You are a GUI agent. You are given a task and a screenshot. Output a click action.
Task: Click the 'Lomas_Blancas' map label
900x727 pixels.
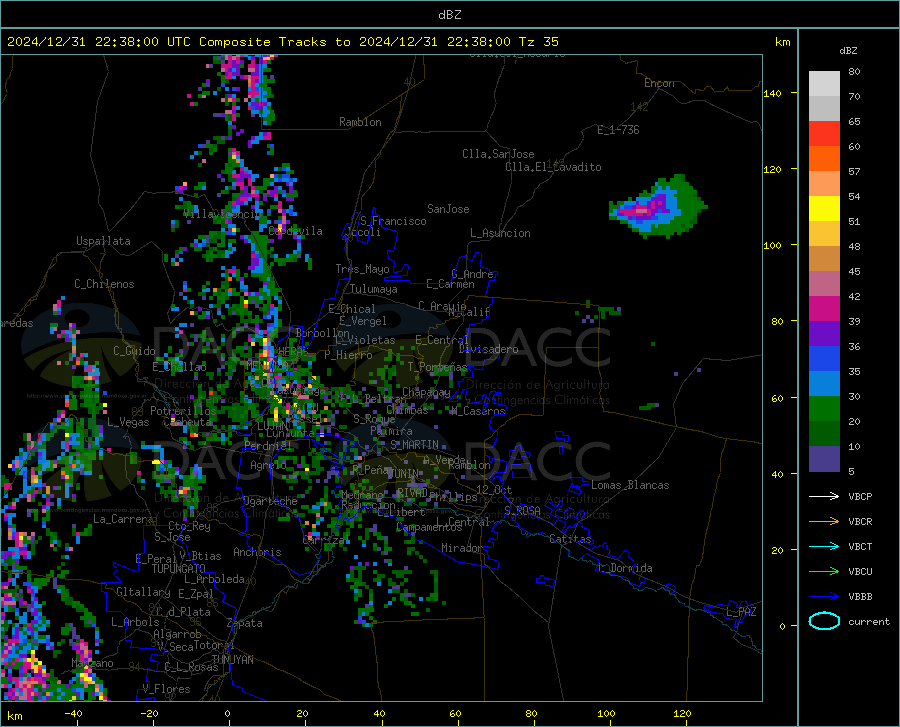click(630, 485)
